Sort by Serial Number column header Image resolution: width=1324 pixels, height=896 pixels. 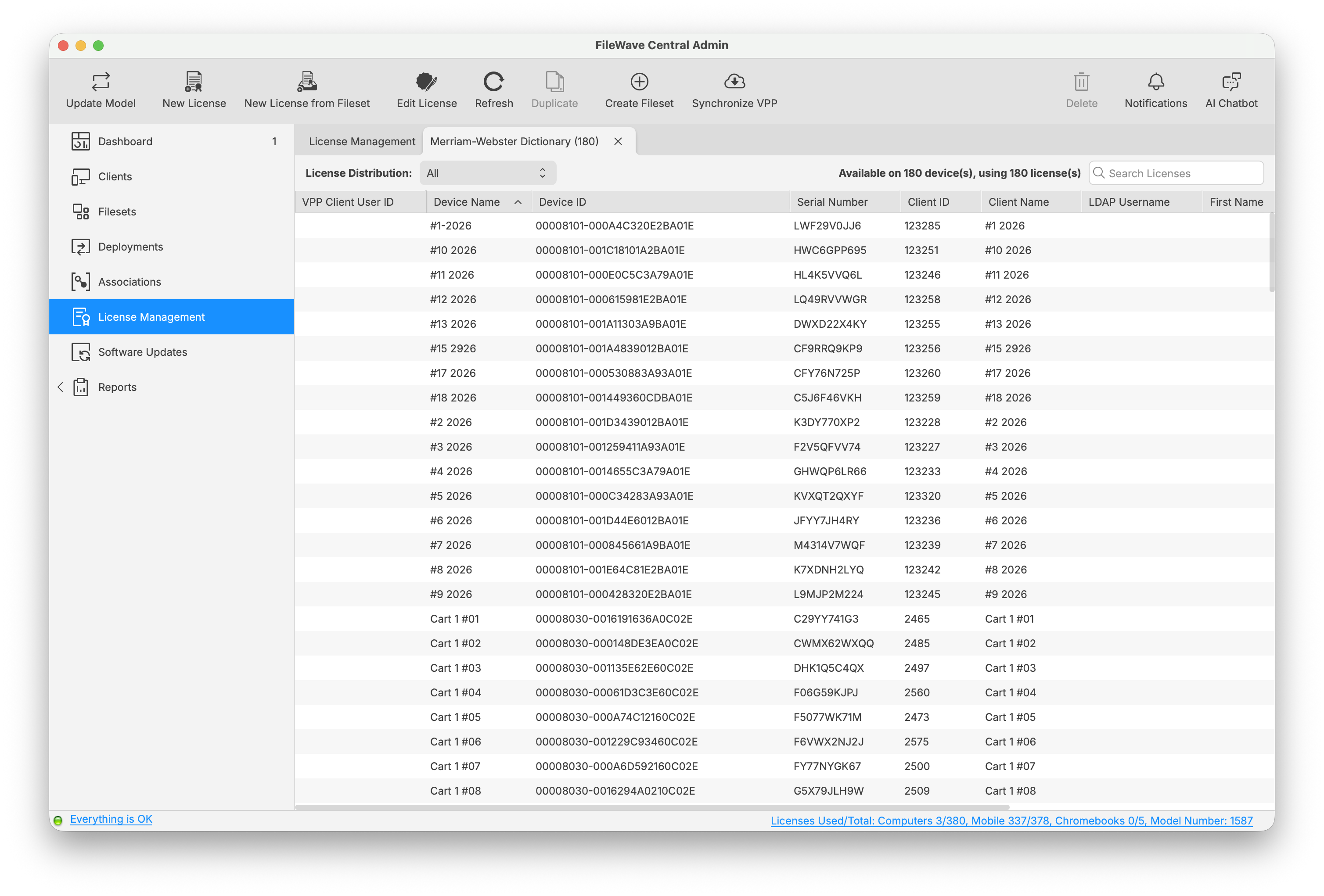[845, 202]
